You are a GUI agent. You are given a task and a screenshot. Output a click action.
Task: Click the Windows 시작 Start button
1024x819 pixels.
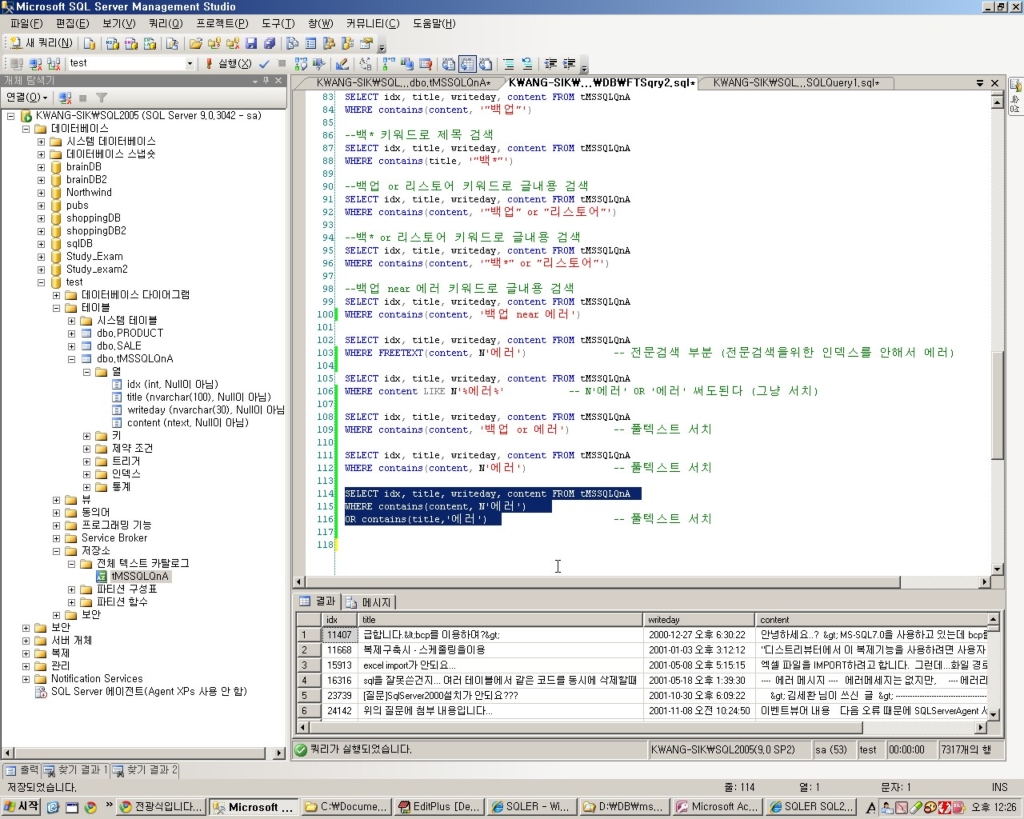pyautogui.click(x=21, y=807)
